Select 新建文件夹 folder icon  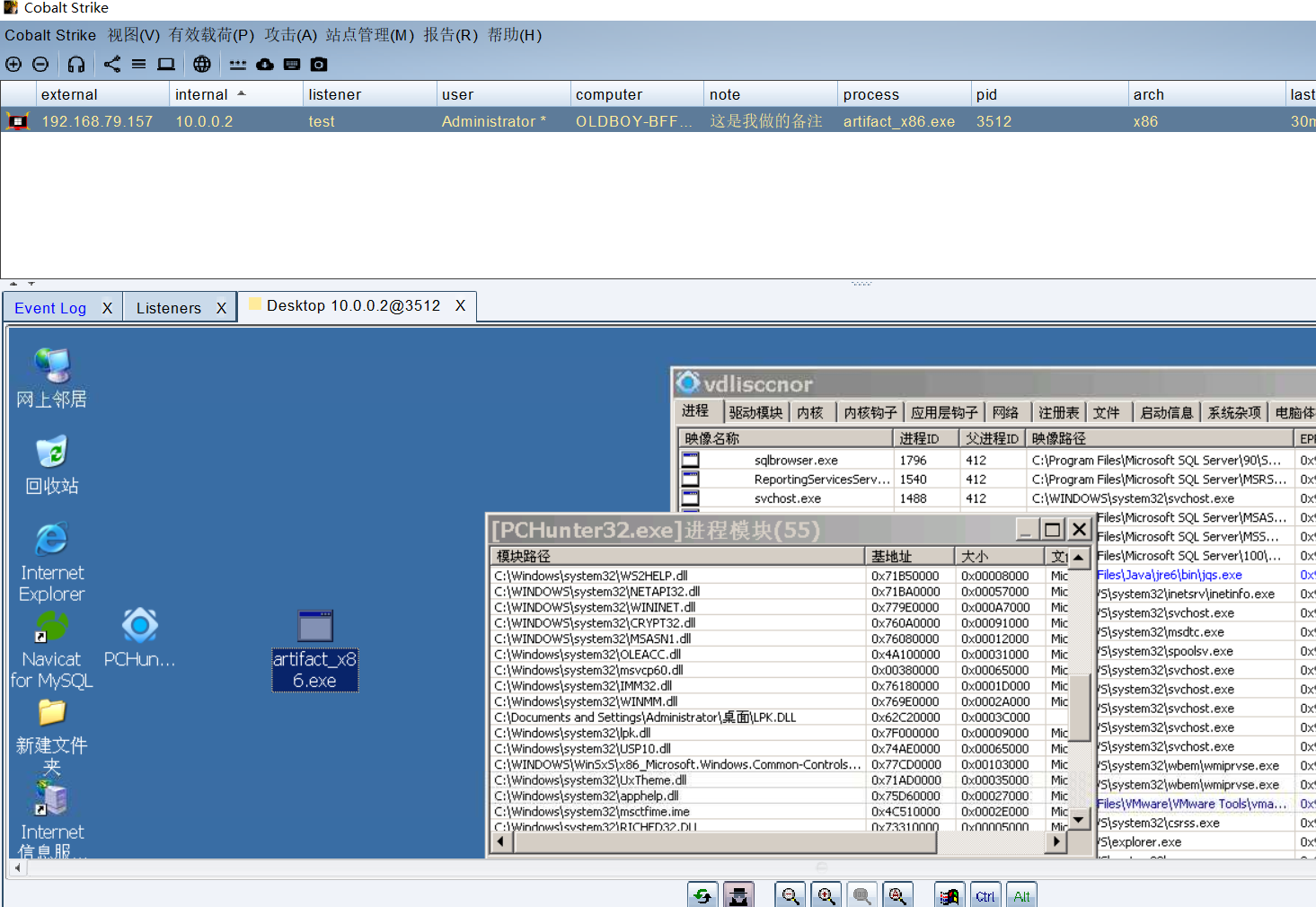(x=52, y=736)
